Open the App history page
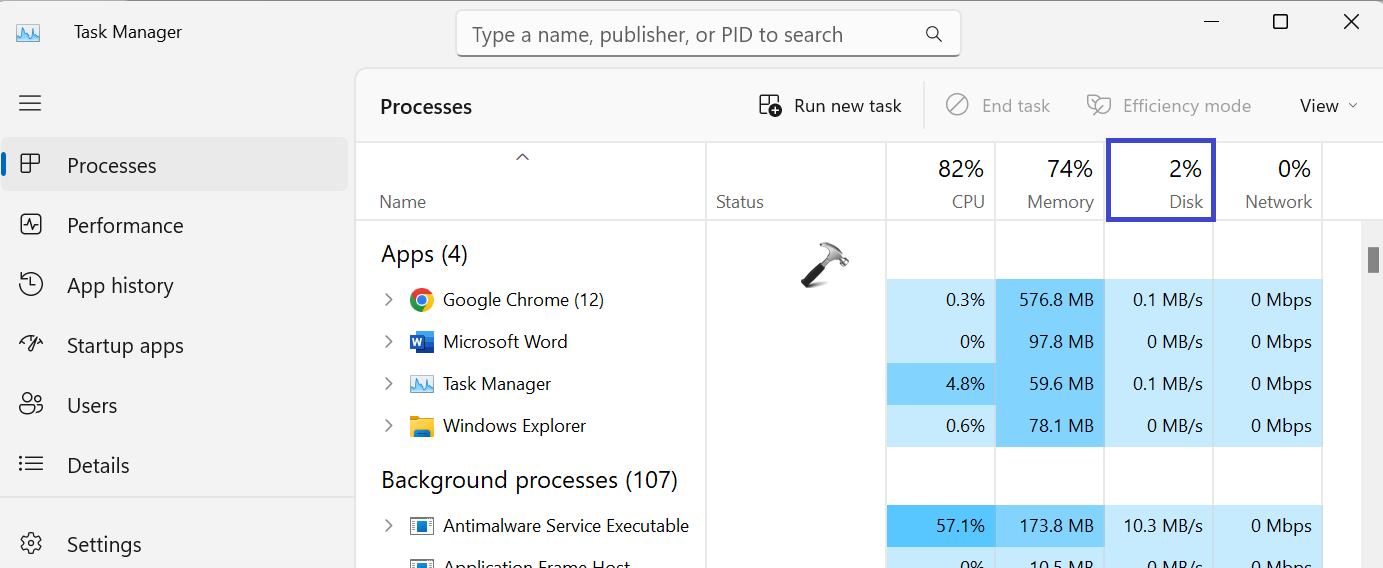The width and height of the screenshot is (1383, 568). [x=120, y=286]
